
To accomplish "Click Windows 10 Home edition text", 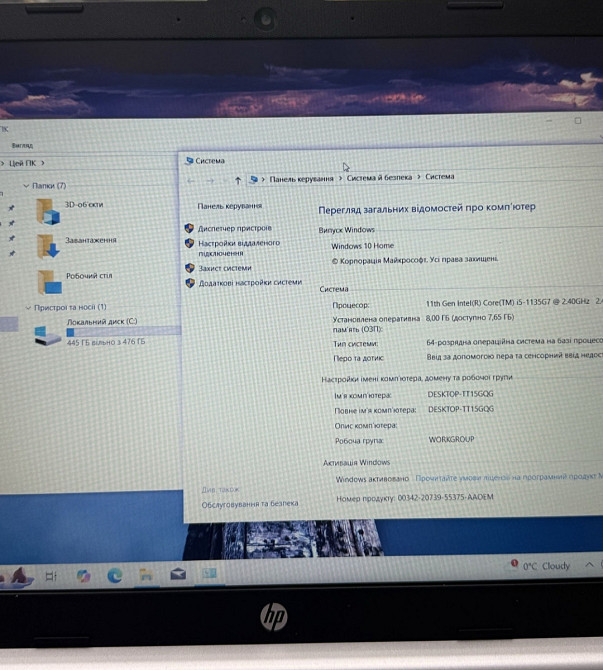I will pos(362,246).
